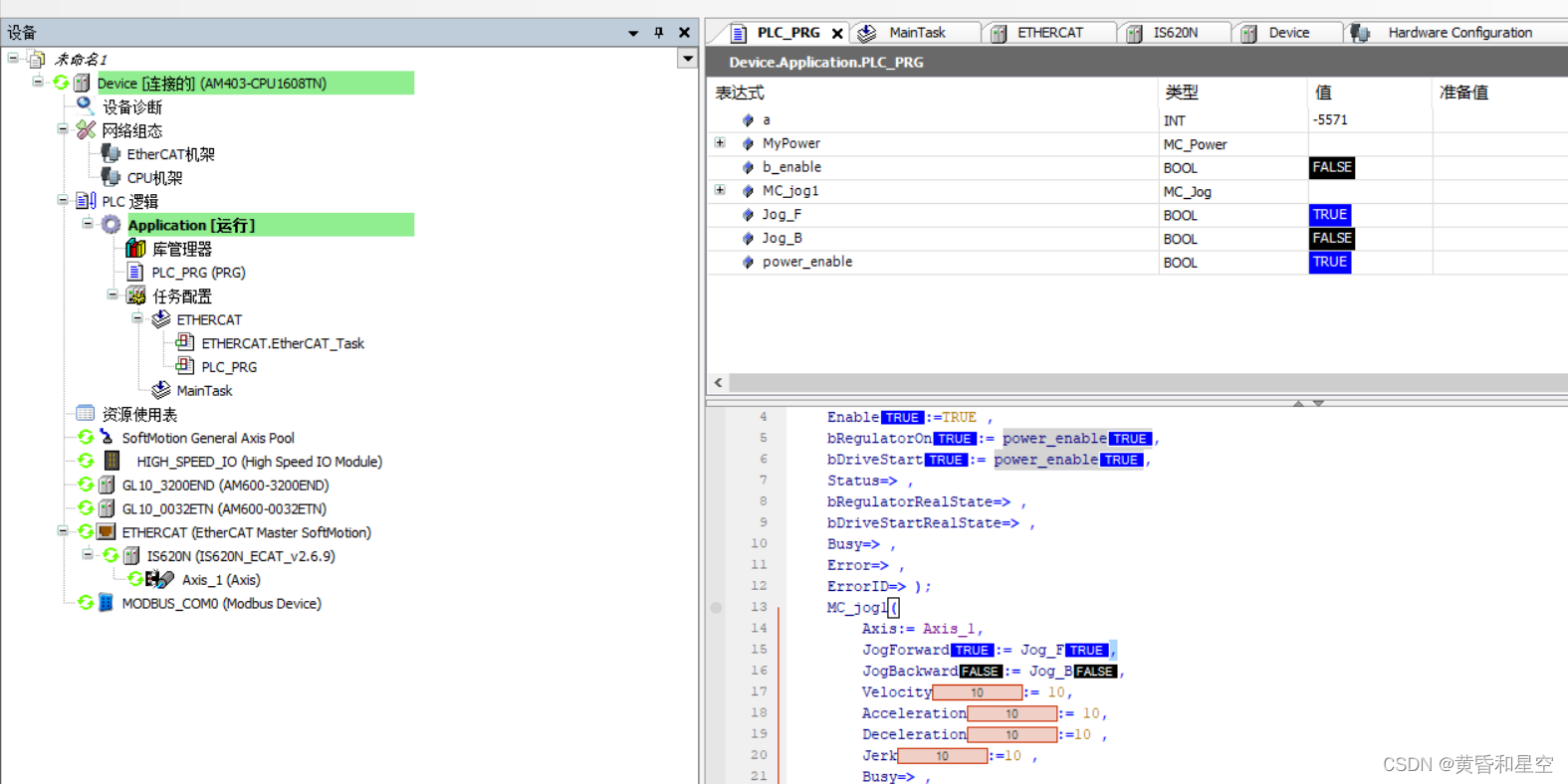The height and width of the screenshot is (784, 1568).
Task: Open the 库管理器 library icon
Action: [135, 248]
